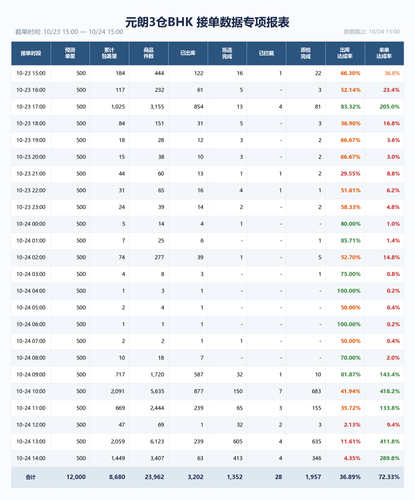Click the report title 元朗3仓BHK 接单数据专项报表
This screenshot has height=500, width=415.
tap(207, 22)
